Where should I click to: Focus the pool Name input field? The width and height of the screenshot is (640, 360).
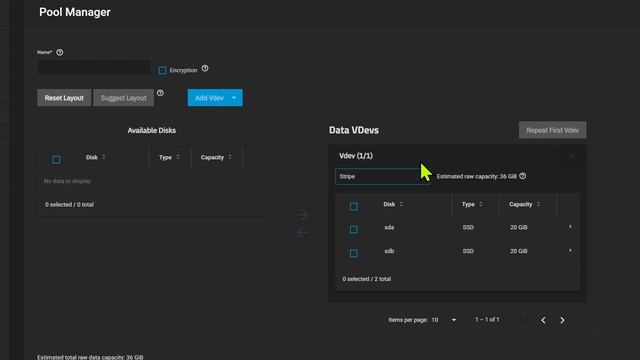94,67
